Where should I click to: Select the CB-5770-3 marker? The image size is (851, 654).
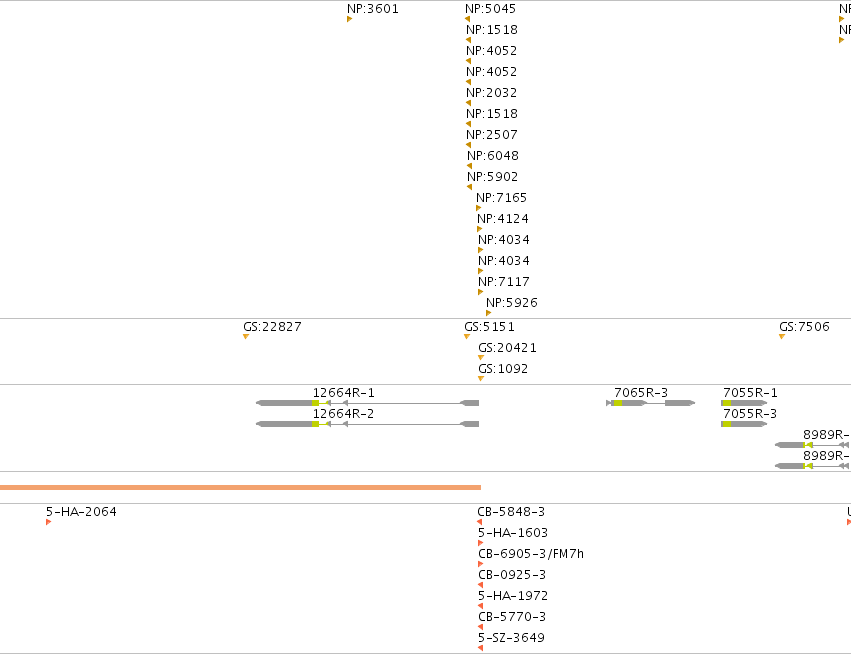tap(480, 627)
